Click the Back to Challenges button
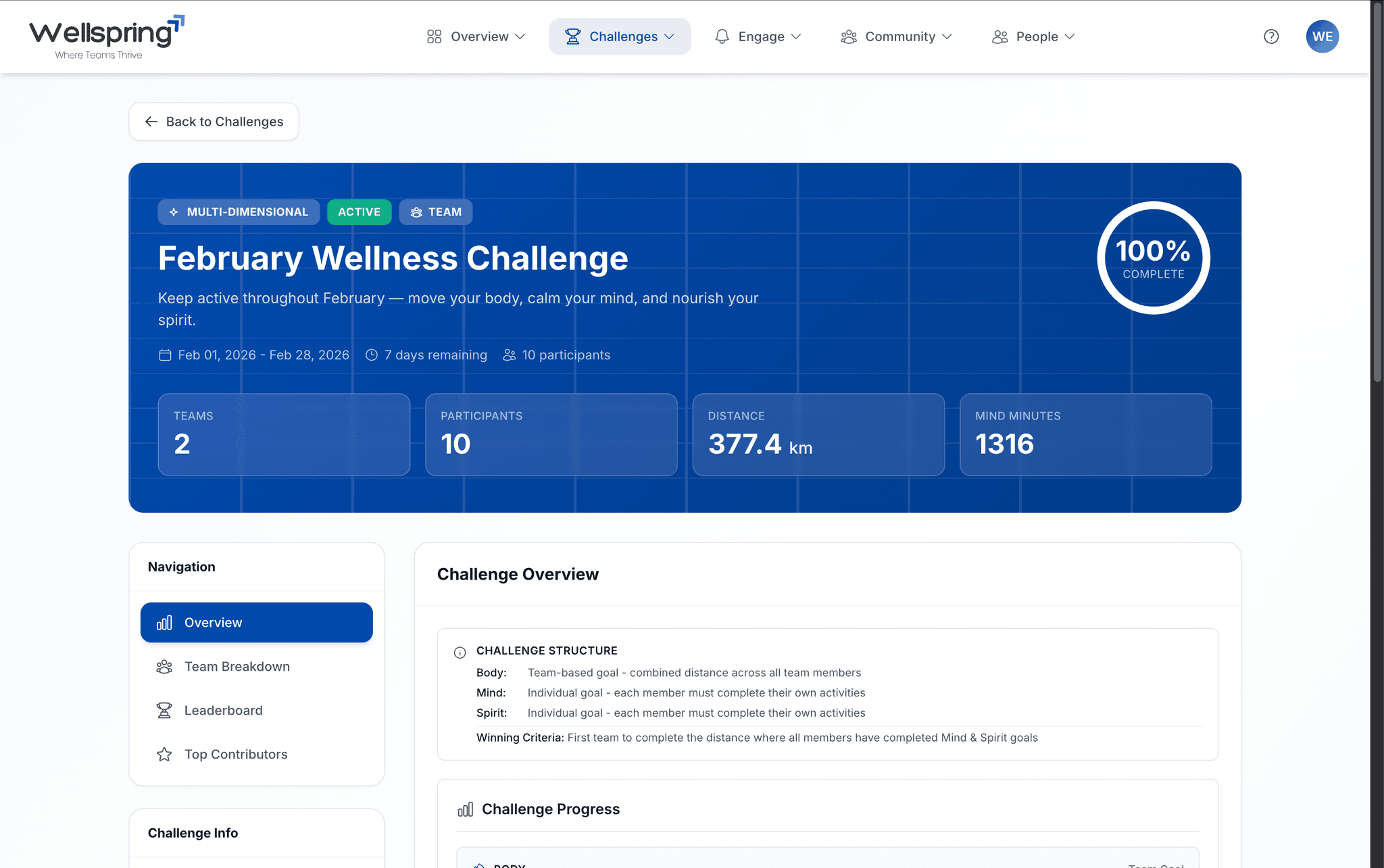The width and height of the screenshot is (1384, 868). 214,122
